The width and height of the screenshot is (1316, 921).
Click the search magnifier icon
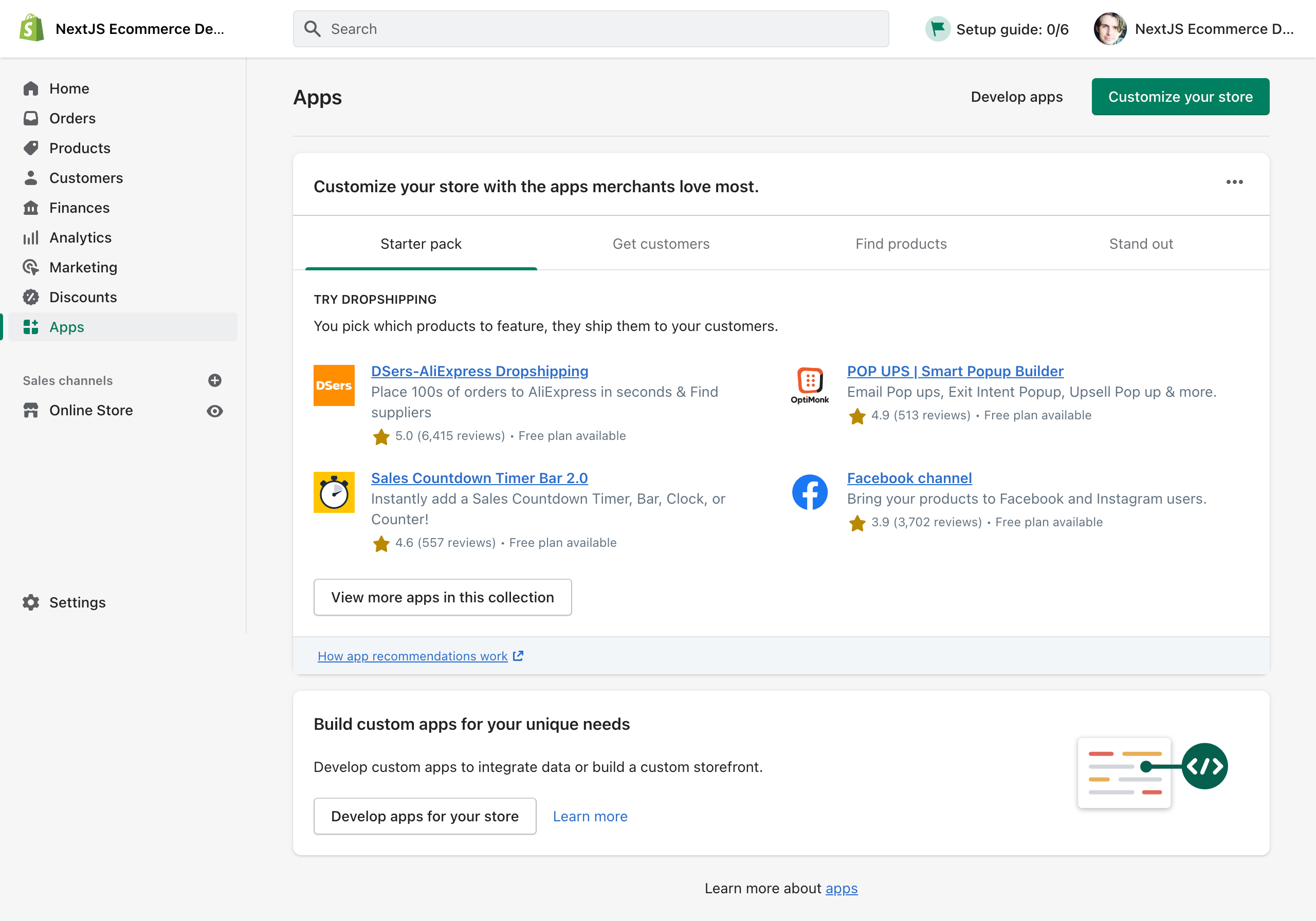[313, 29]
